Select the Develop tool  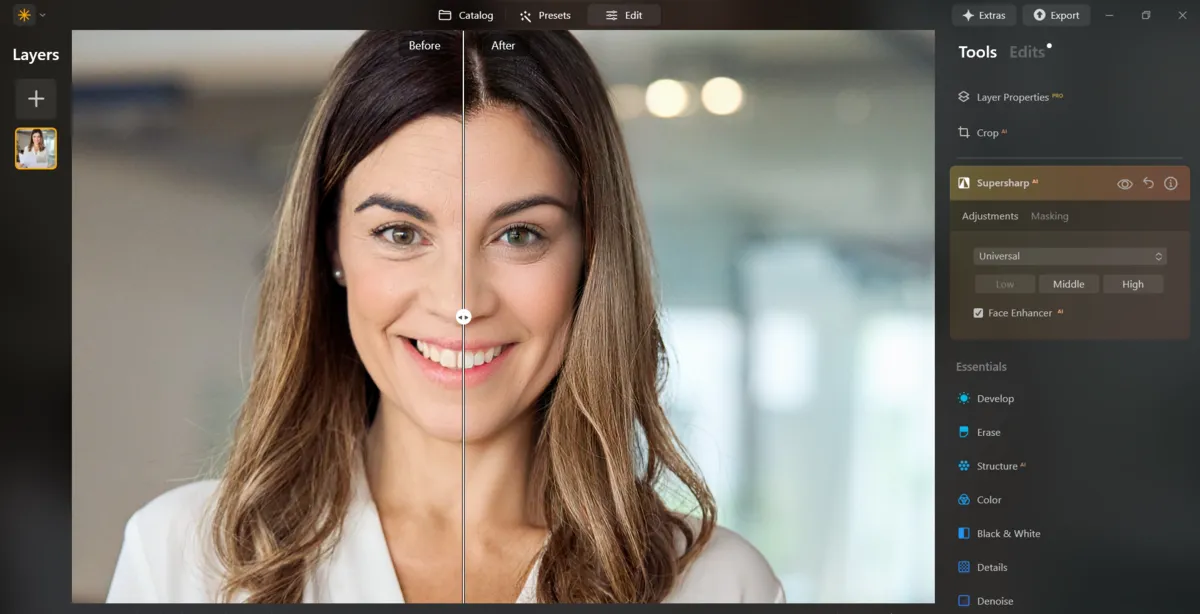[x=995, y=398]
